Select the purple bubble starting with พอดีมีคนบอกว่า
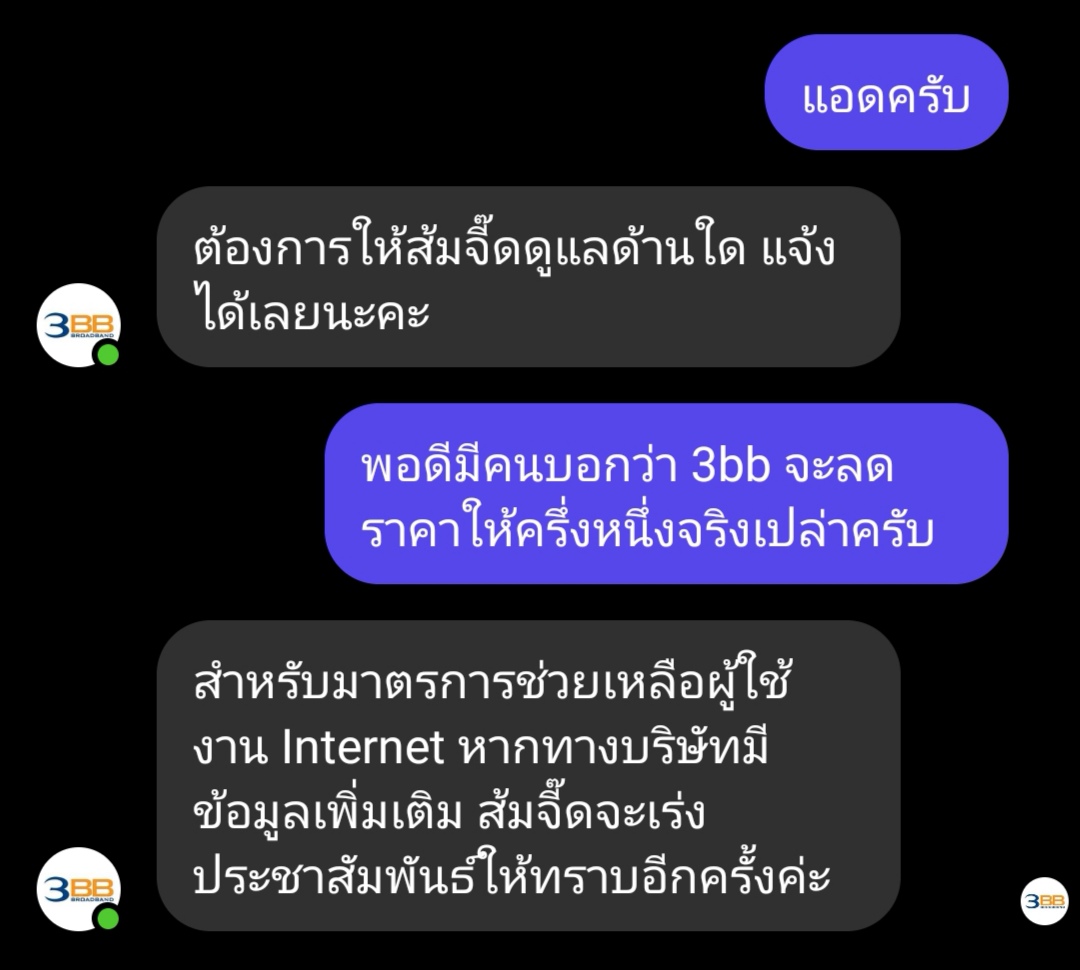The height and width of the screenshot is (970, 1080). [666, 493]
